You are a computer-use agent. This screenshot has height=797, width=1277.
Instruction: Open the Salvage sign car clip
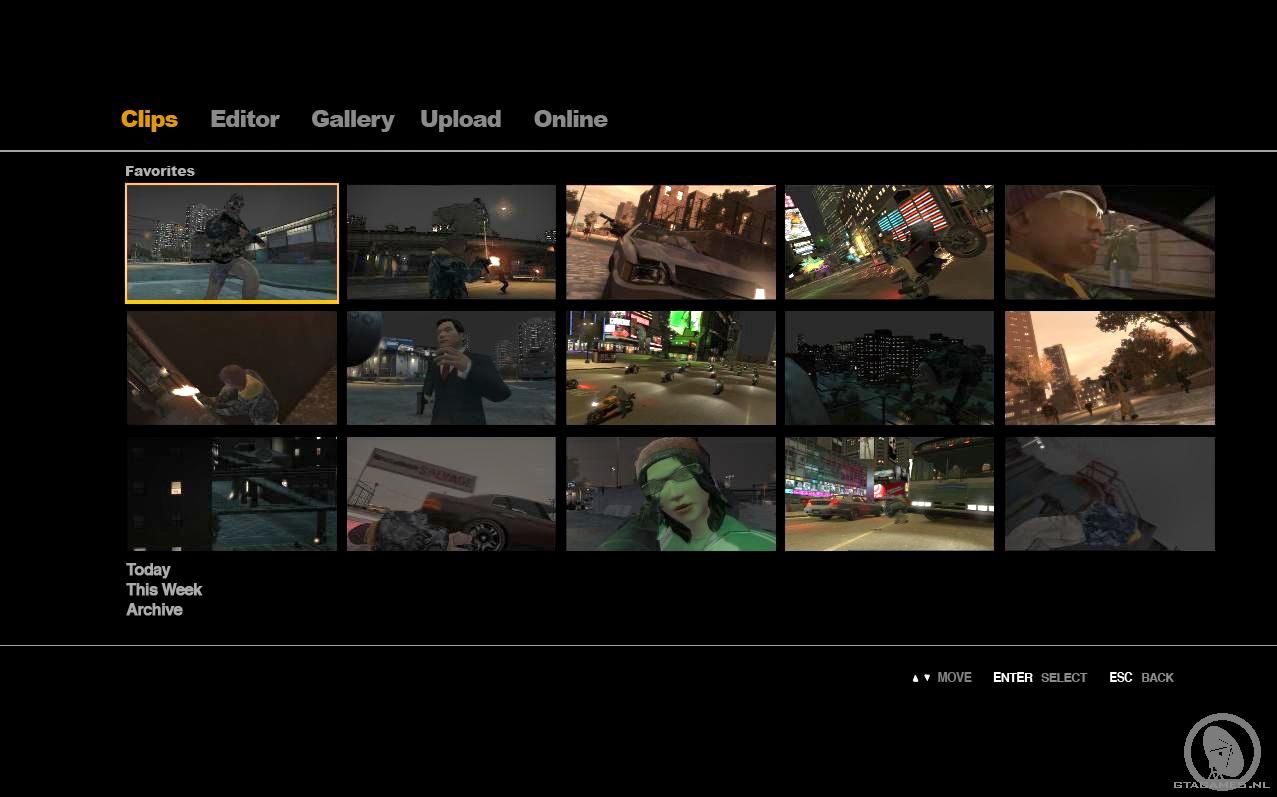coord(451,494)
